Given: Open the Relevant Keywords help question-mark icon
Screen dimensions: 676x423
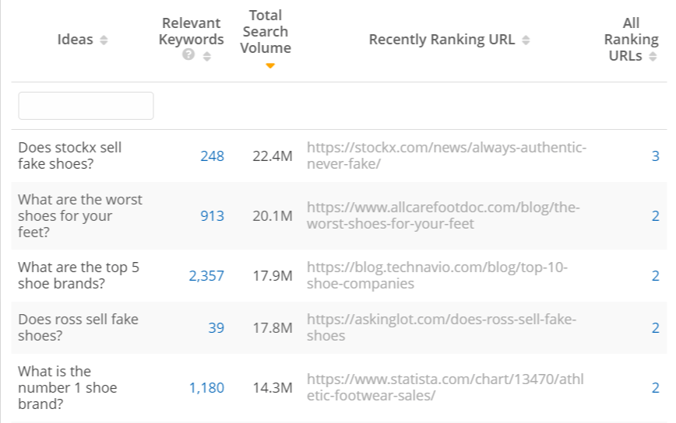Looking at the screenshot, I should (188, 55).
